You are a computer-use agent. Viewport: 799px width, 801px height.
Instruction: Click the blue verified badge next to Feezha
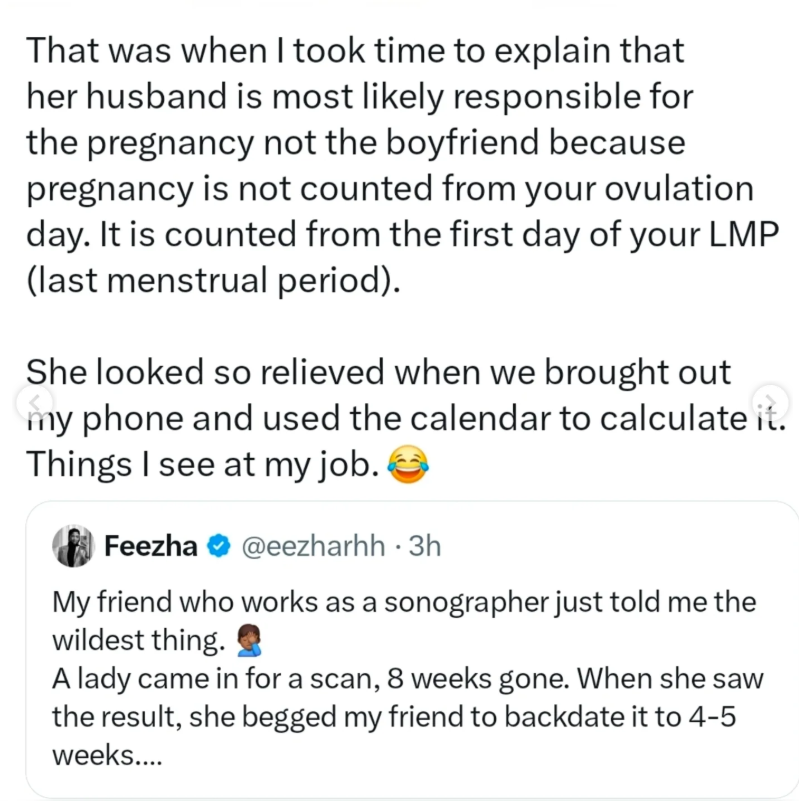click(216, 545)
